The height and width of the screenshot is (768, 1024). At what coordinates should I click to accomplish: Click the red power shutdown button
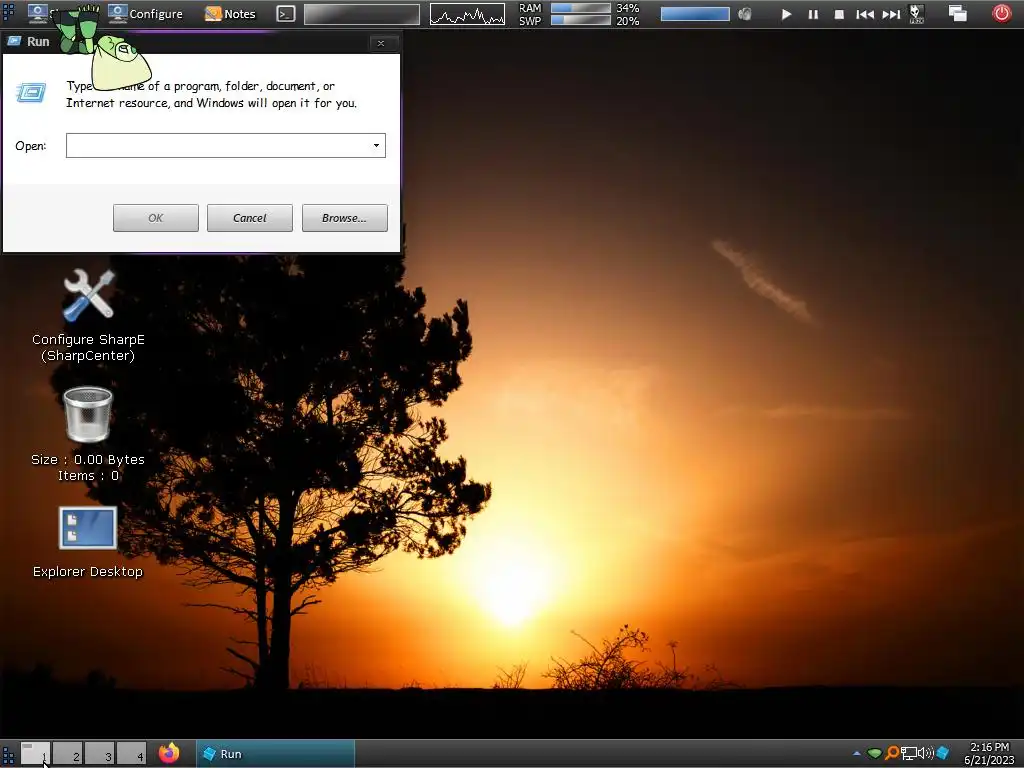[x=1002, y=13]
